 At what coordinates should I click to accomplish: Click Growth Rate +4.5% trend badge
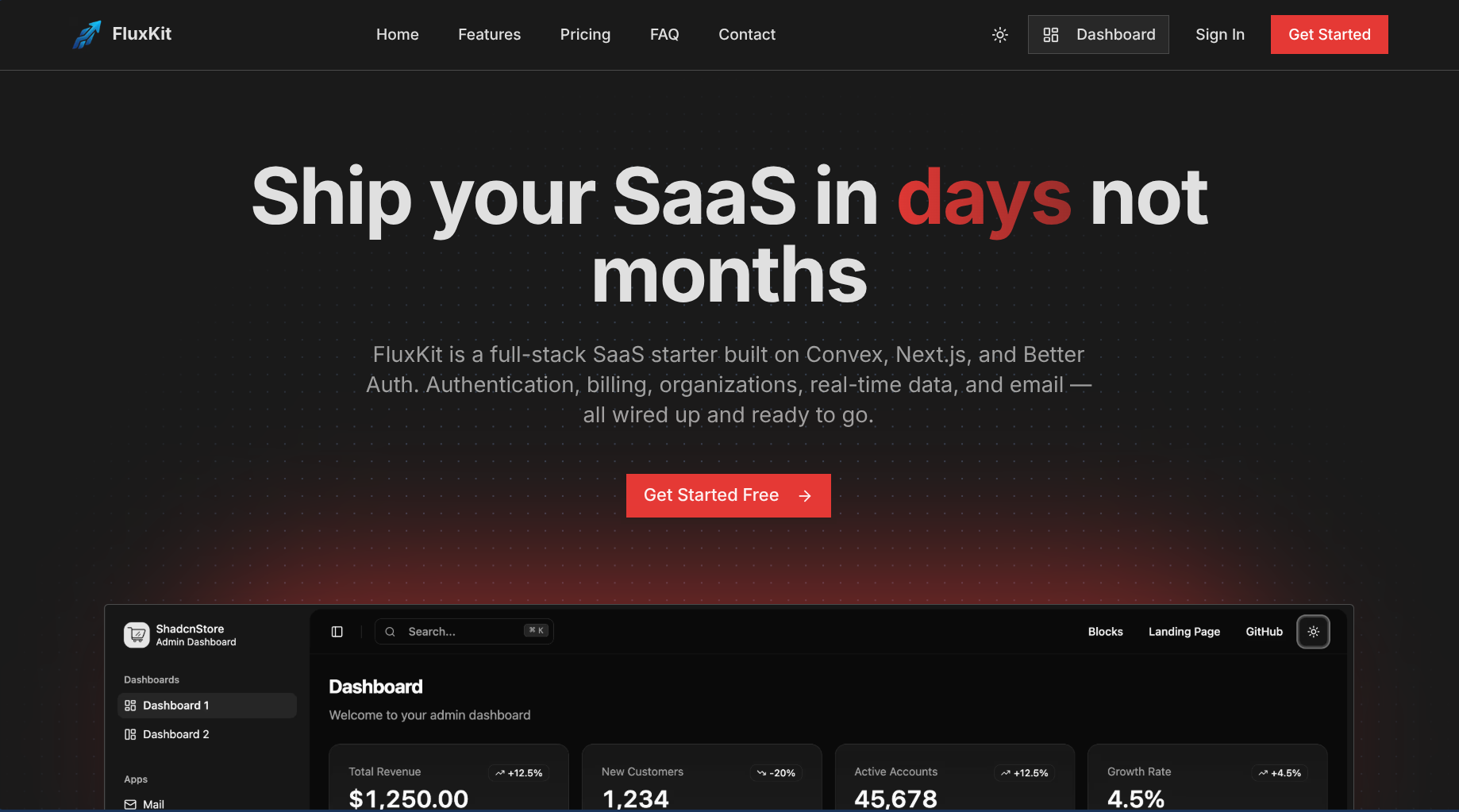pos(1280,773)
